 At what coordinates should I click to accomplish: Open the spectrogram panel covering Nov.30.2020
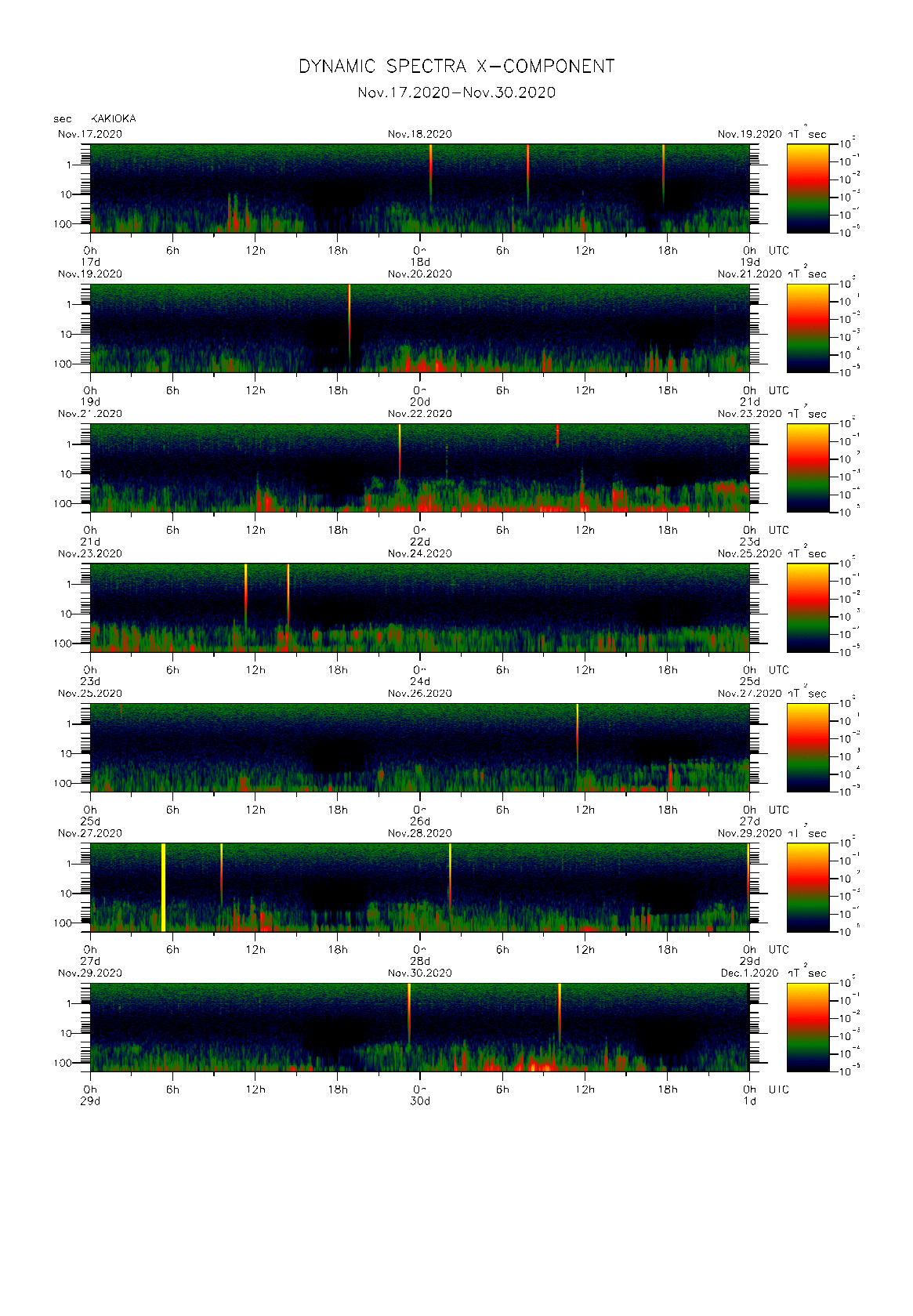click(420, 1027)
